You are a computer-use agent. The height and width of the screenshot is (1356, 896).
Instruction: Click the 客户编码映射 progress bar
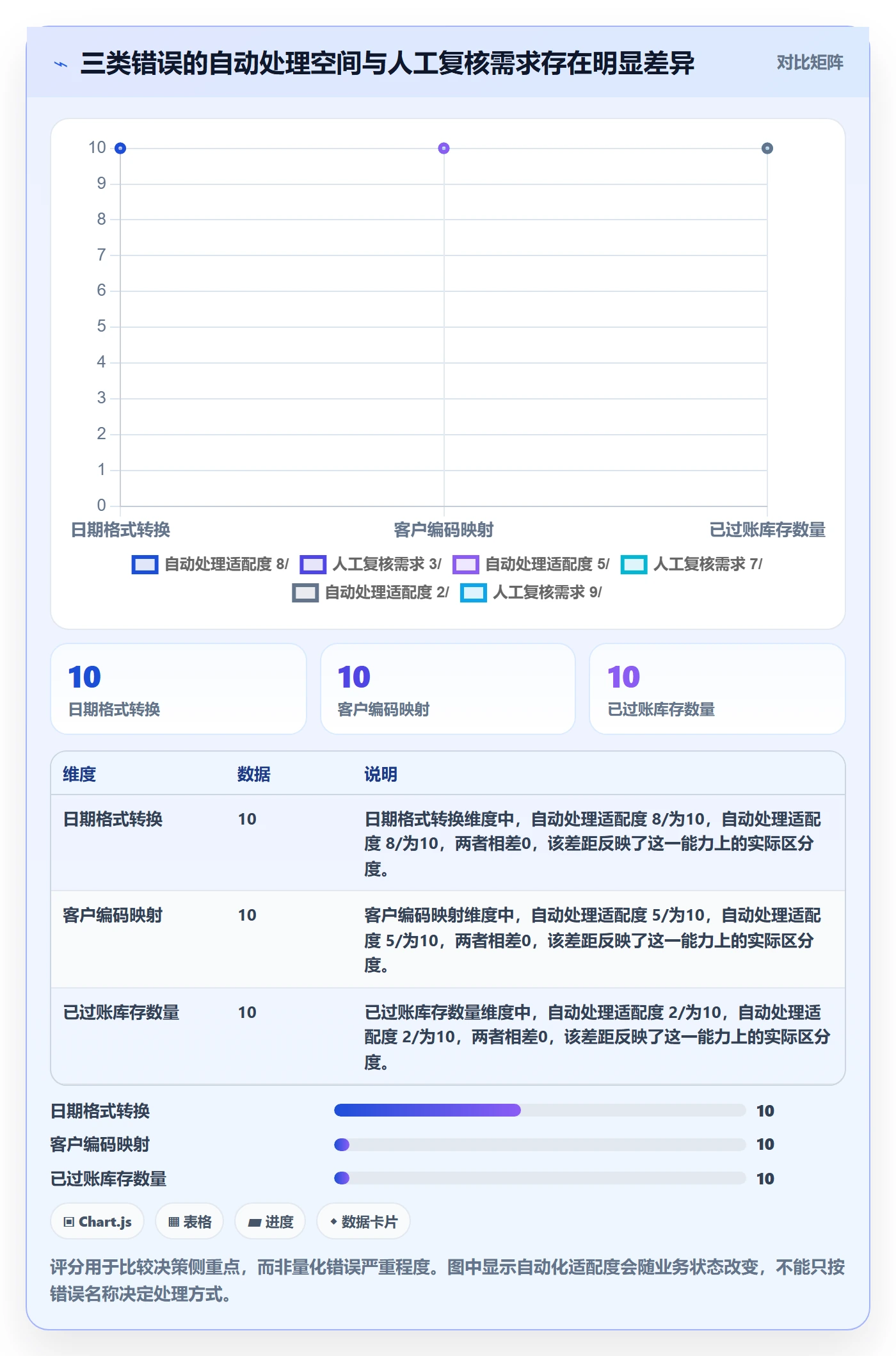[540, 1145]
